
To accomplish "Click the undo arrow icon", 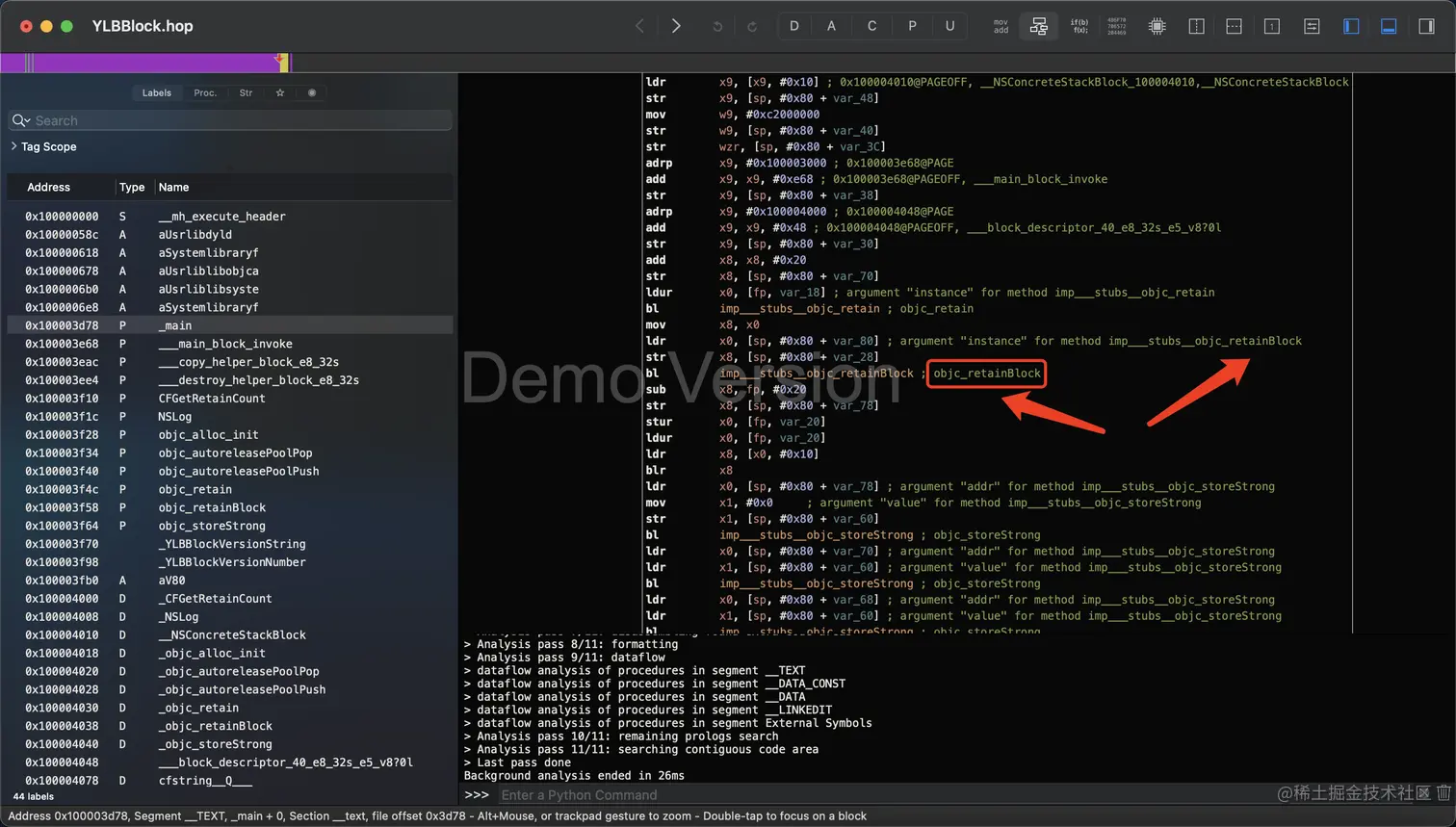I will 717,27.
